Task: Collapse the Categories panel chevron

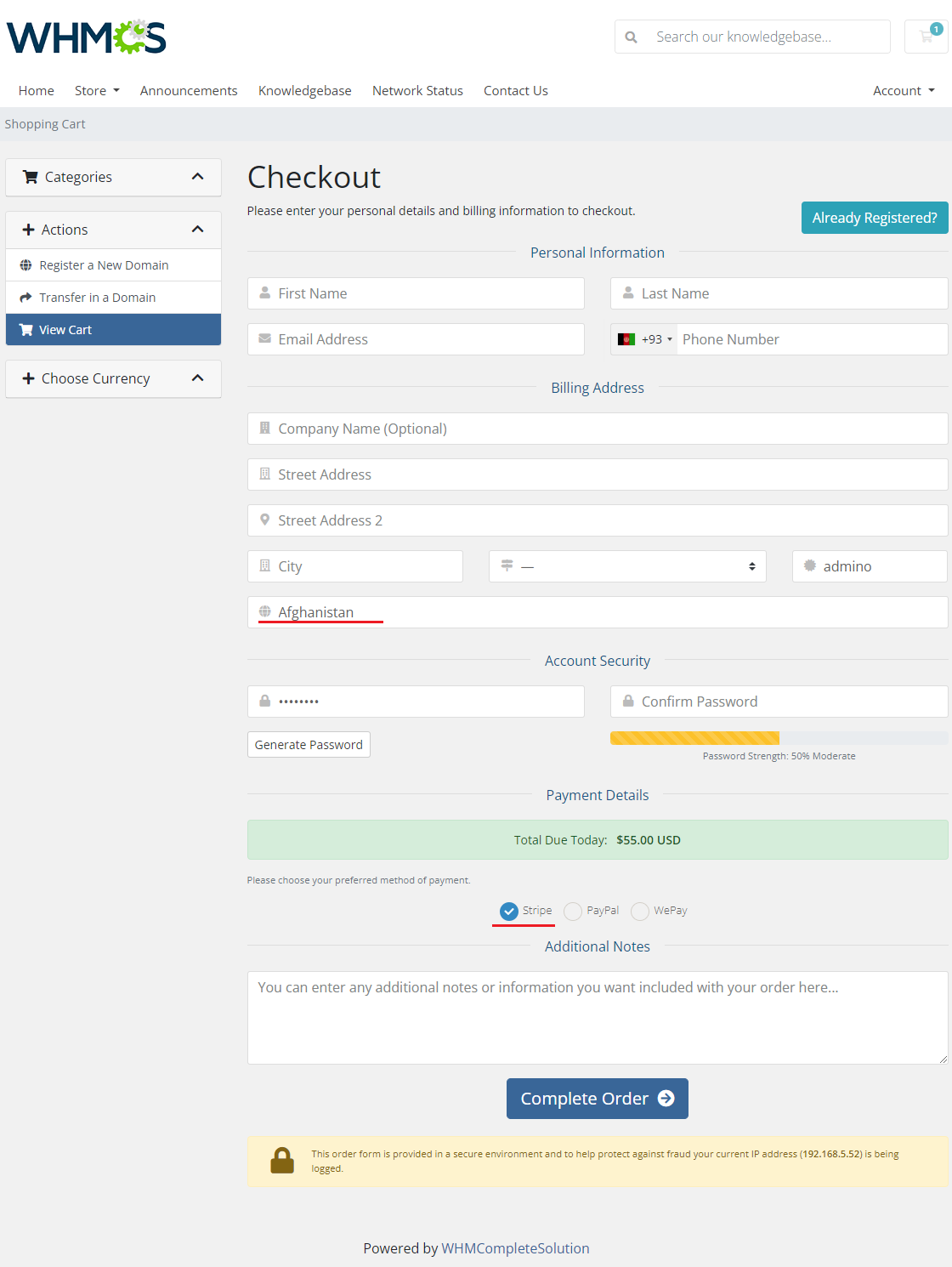Action: click(x=198, y=177)
